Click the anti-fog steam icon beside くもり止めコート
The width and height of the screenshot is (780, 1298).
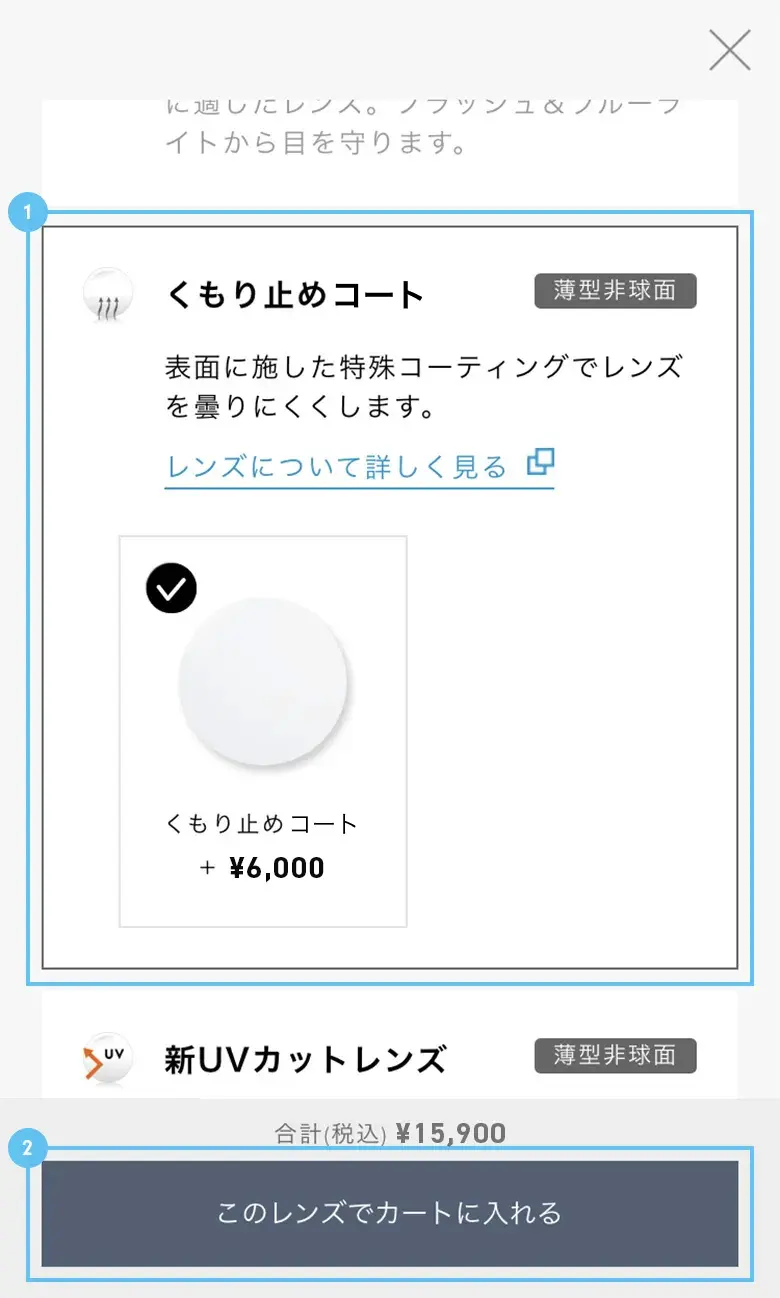click(x=107, y=295)
